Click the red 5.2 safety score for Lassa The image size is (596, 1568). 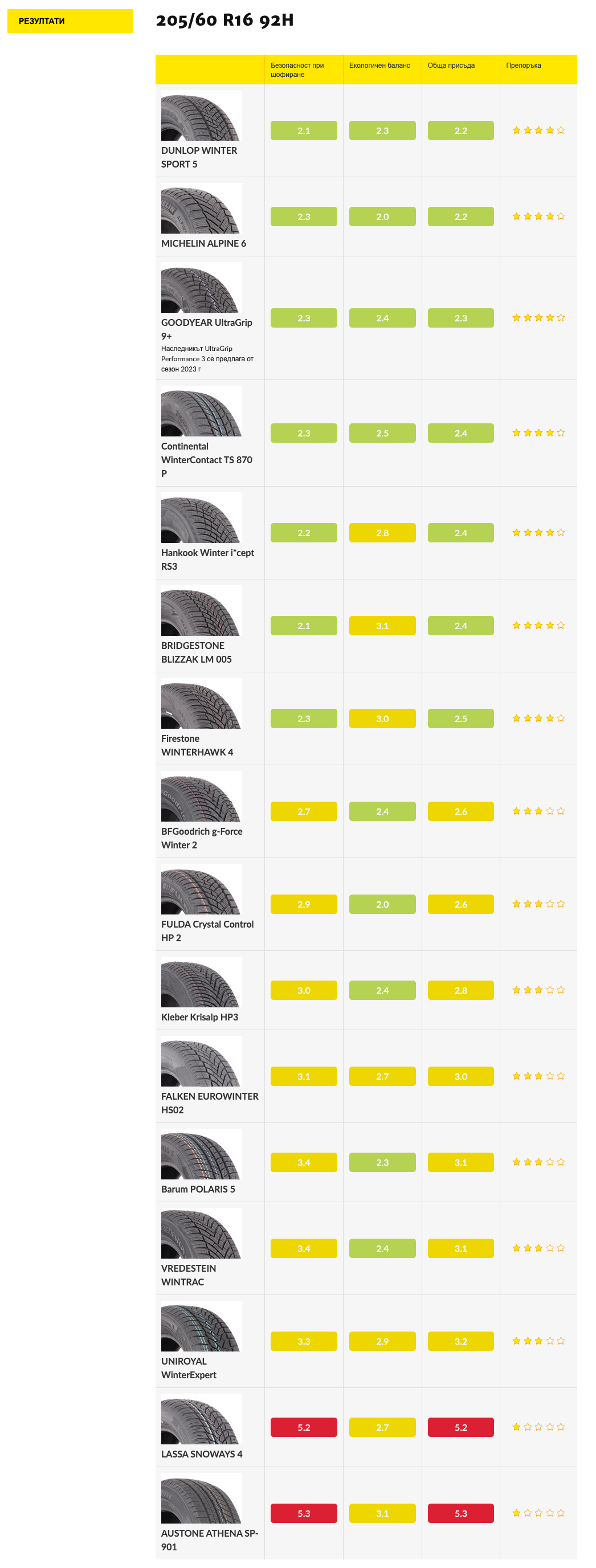304,1427
